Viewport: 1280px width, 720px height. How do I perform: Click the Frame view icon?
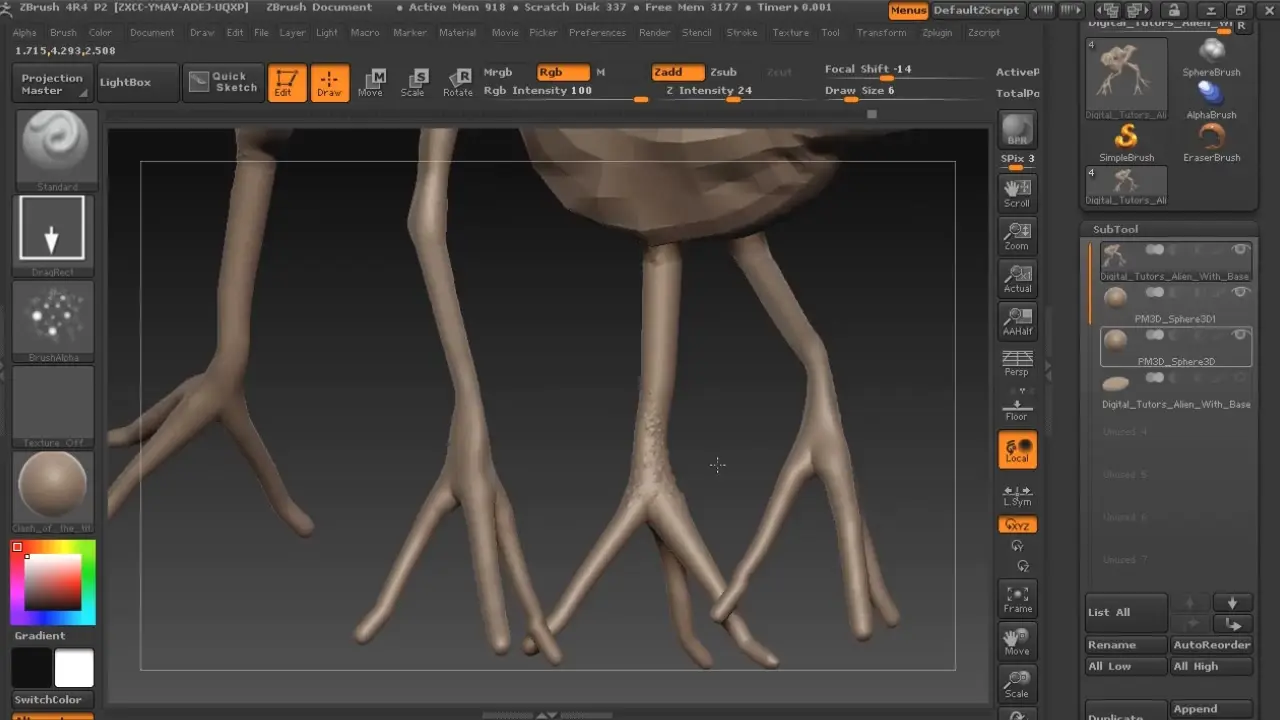(1017, 599)
